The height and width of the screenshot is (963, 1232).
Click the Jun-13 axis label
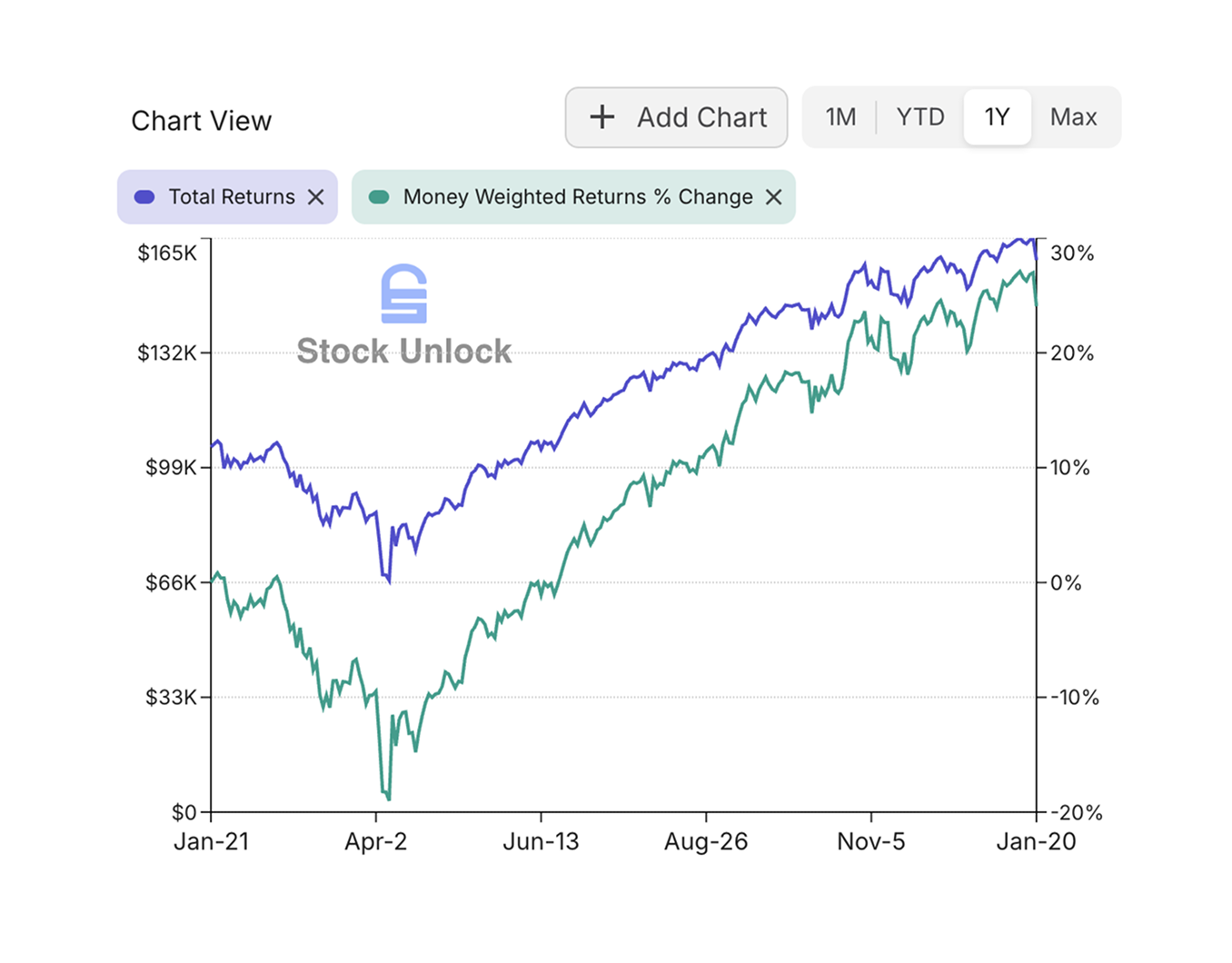click(541, 841)
